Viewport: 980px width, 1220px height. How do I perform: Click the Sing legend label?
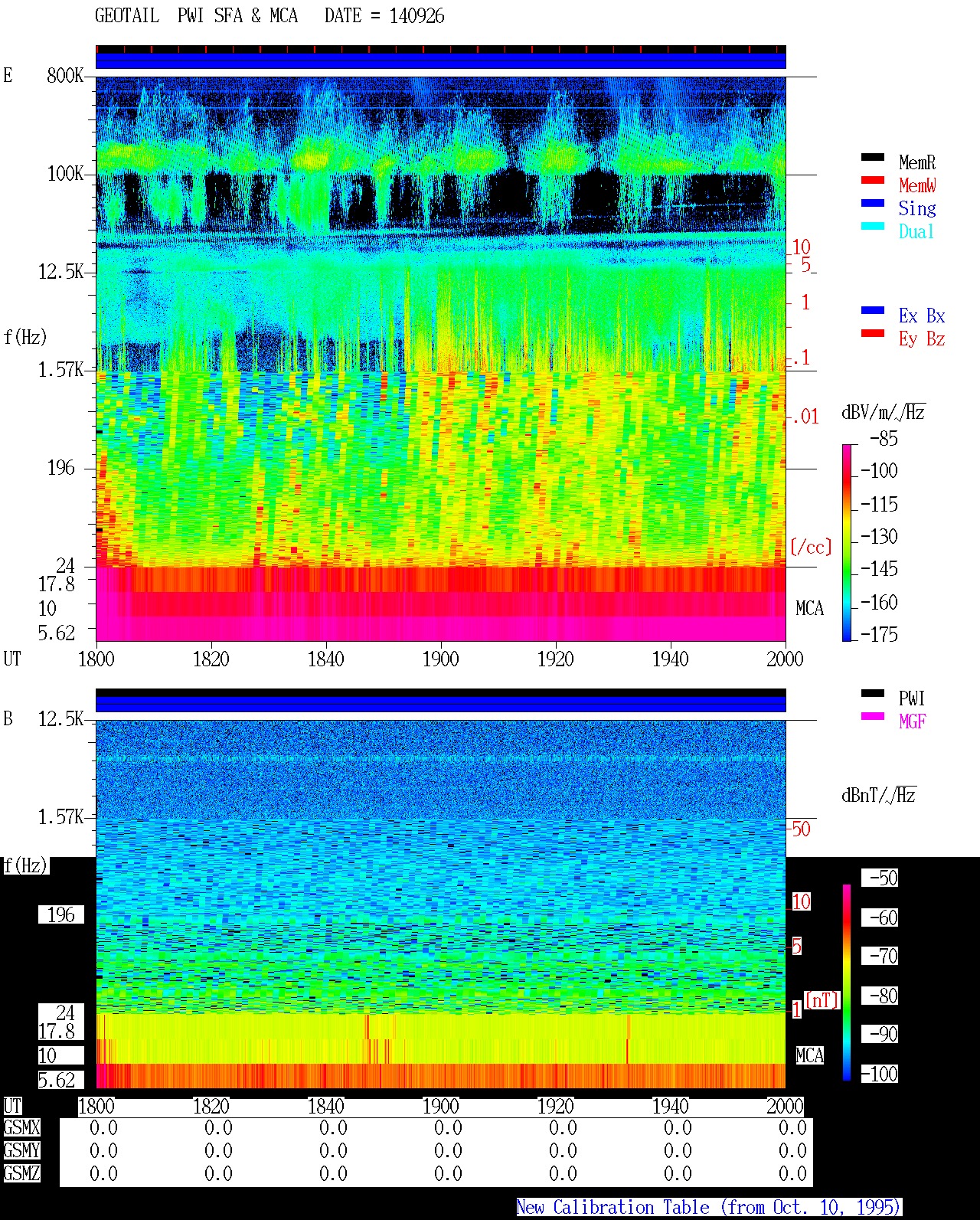click(917, 208)
